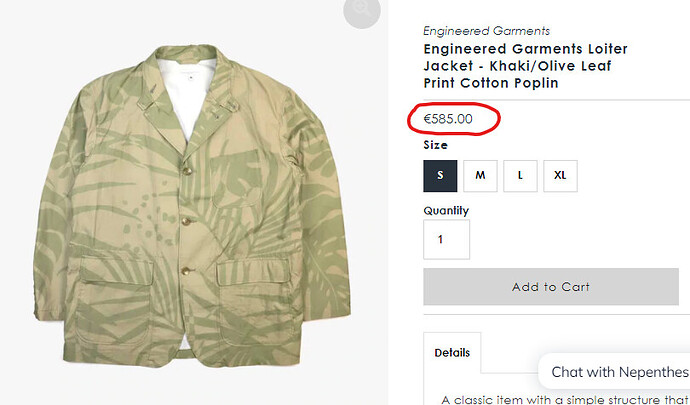This screenshot has width=690, height=405.
Task: Select size S
Action: click(440, 175)
